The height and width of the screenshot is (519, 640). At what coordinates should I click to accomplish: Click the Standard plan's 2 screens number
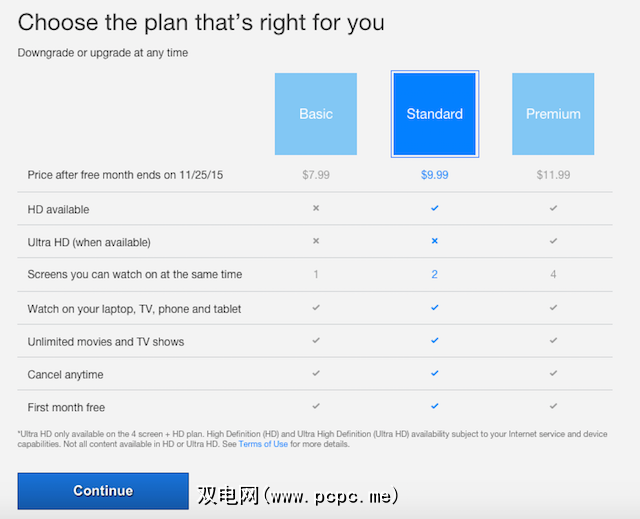(434, 275)
